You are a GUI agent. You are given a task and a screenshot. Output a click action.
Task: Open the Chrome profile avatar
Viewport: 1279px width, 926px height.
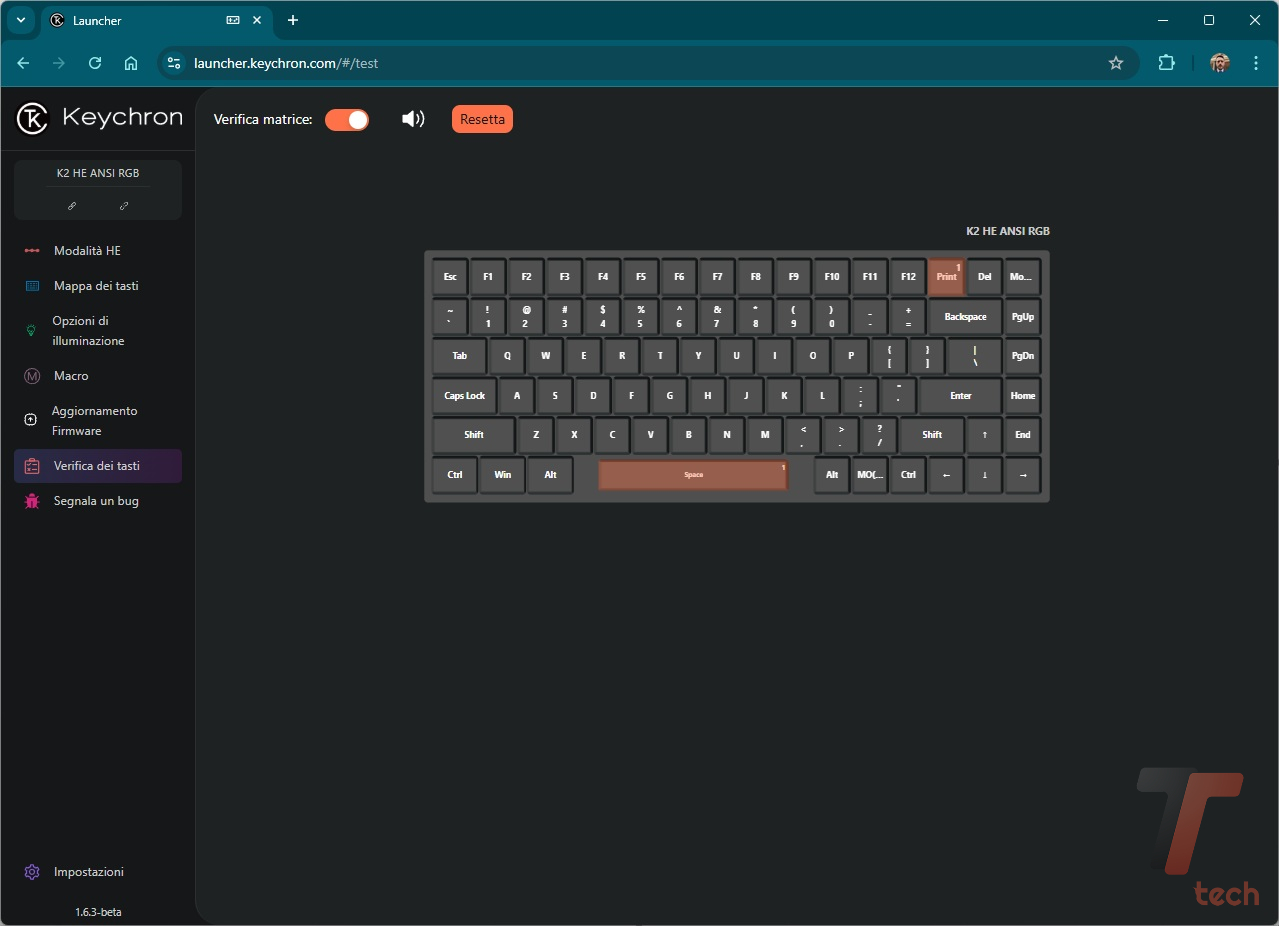1219,63
